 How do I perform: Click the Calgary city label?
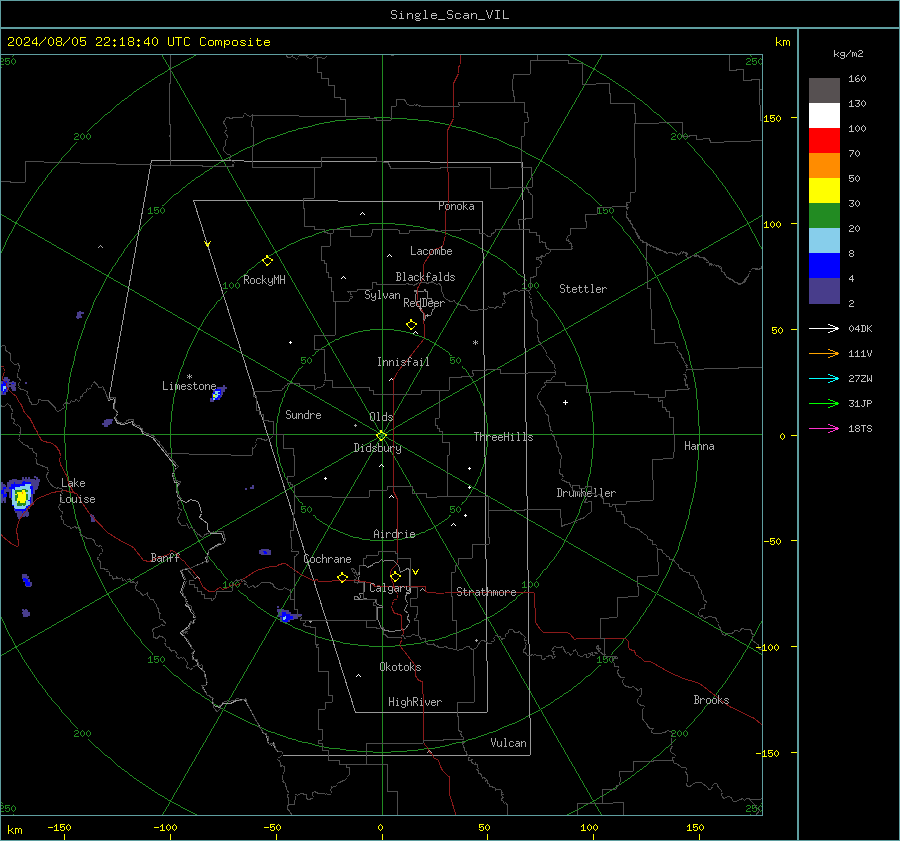pos(390,588)
